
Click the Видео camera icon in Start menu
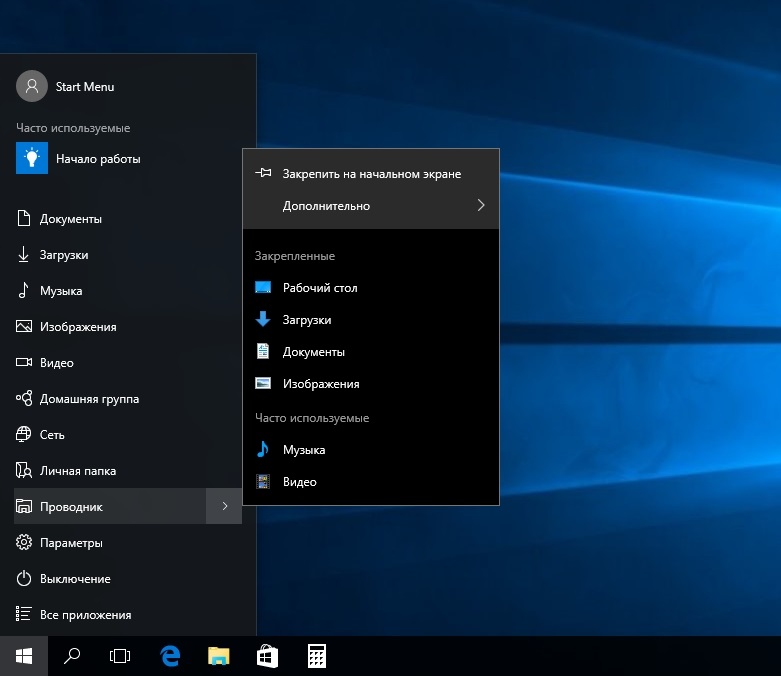pos(23,362)
